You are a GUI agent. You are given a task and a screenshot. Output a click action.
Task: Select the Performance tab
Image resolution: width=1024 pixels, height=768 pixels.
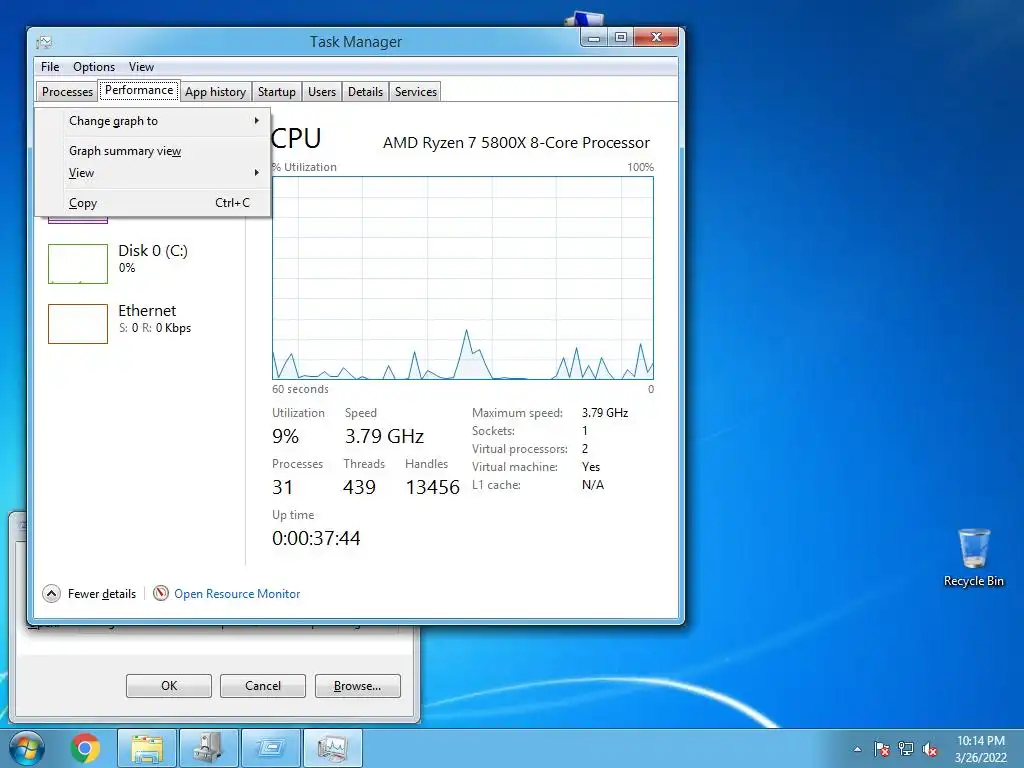tap(139, 90)
